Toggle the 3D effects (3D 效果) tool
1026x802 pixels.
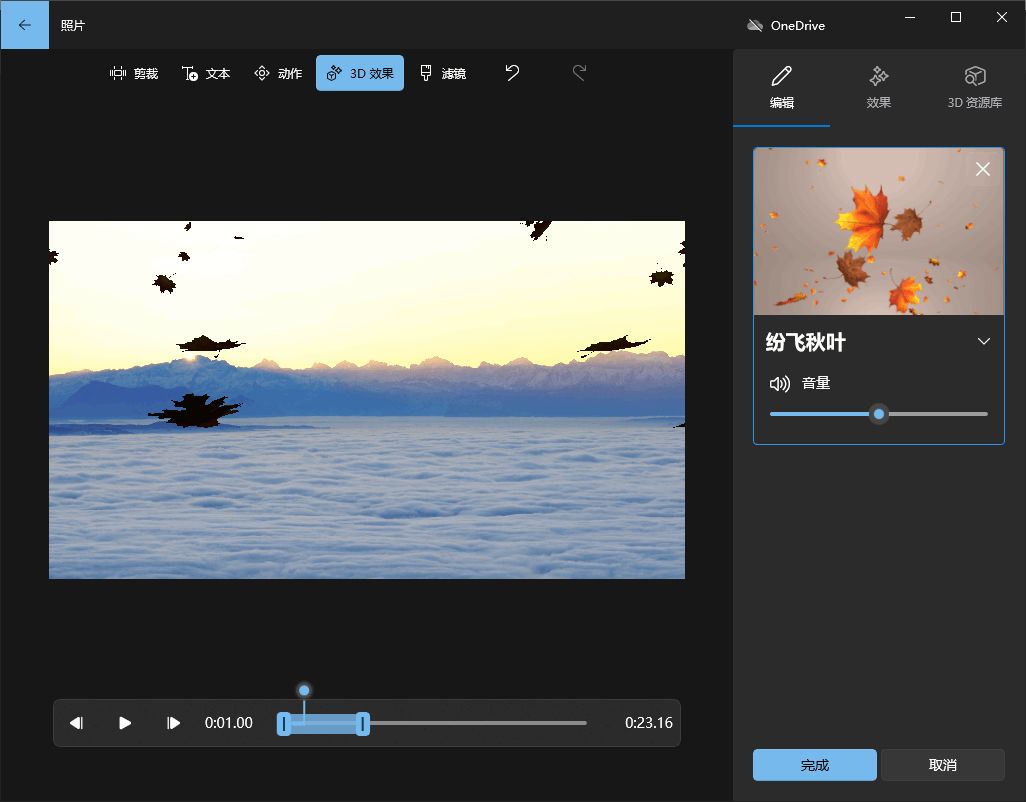click(360, 73)
